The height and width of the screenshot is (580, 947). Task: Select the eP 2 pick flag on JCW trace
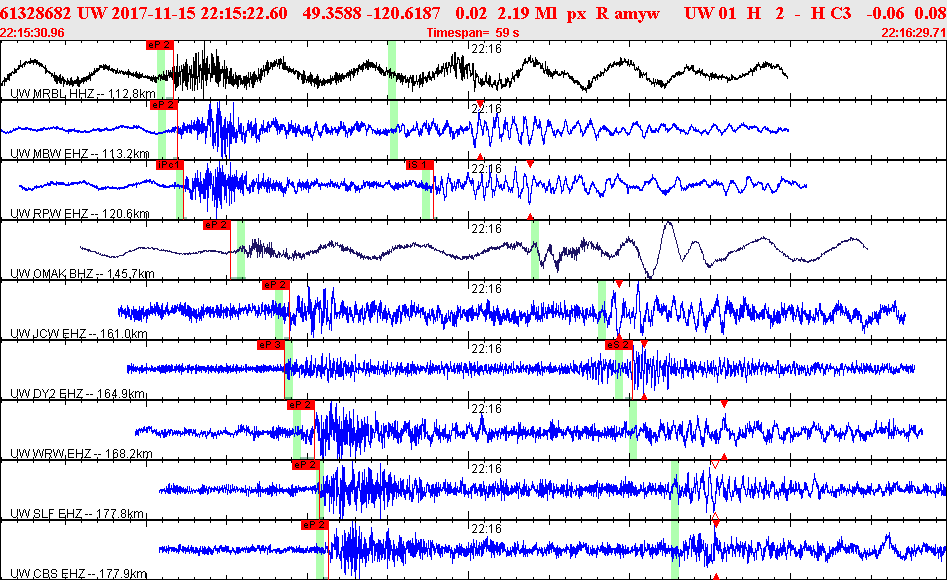coord(276,285)
